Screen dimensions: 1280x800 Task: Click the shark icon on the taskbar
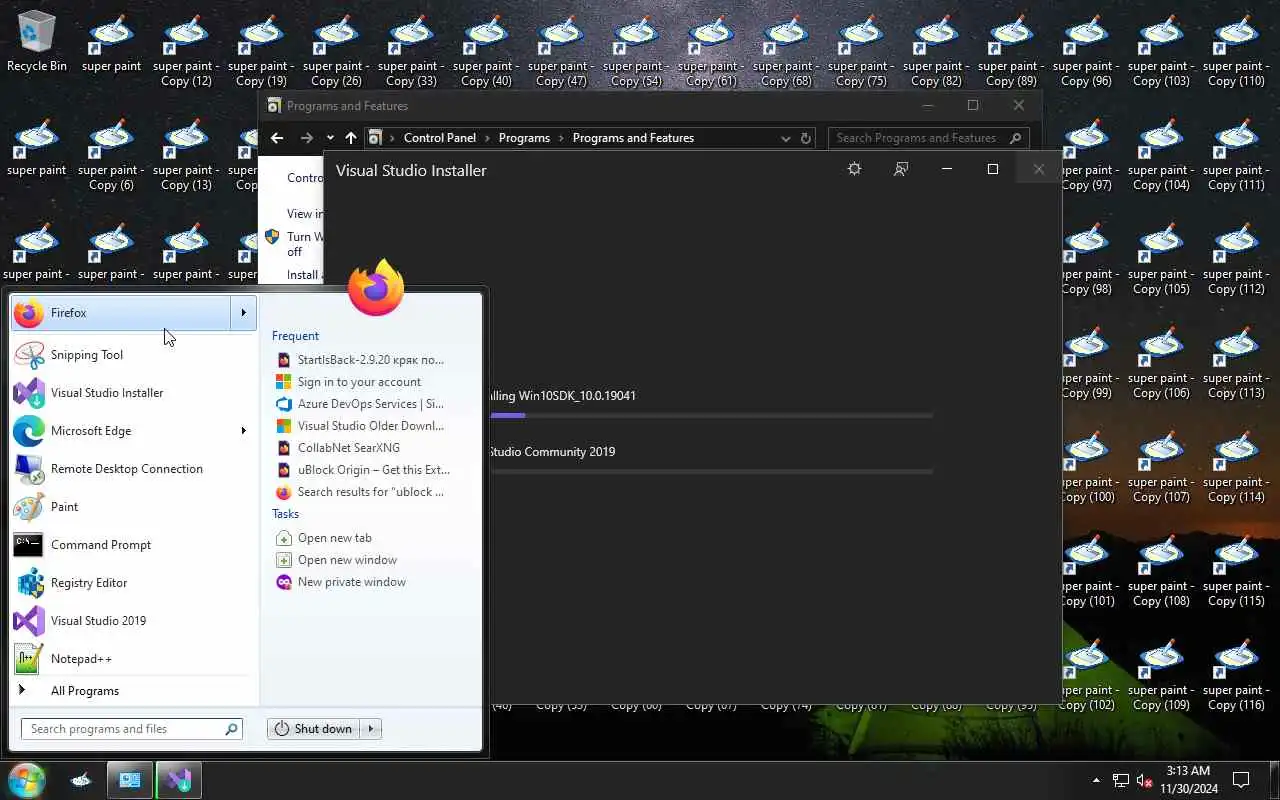[x=81, y=780]
